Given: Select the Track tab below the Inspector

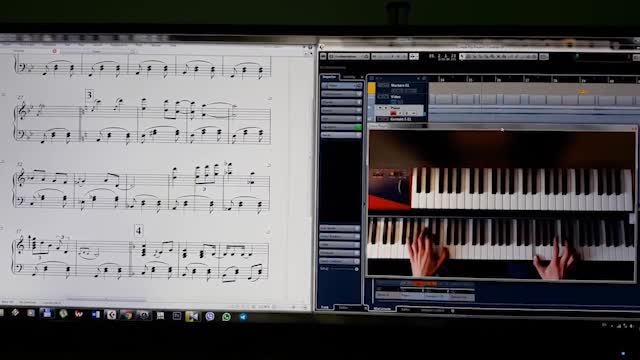Looking at the screenshot, I should click(325, 307).
